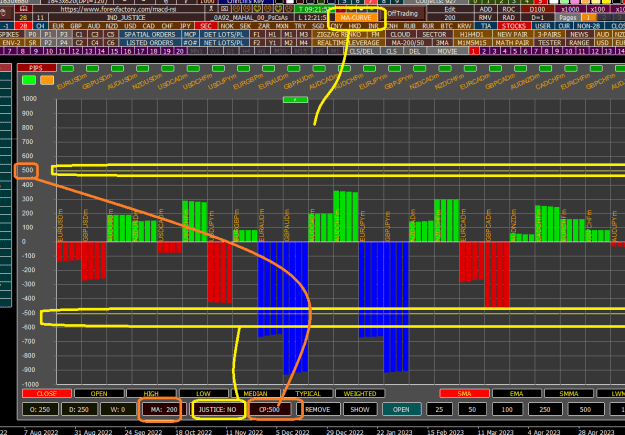Select JPY in the currency row
Screen dimensions: 625x435
pyautogui.click(x=185, y=26)
